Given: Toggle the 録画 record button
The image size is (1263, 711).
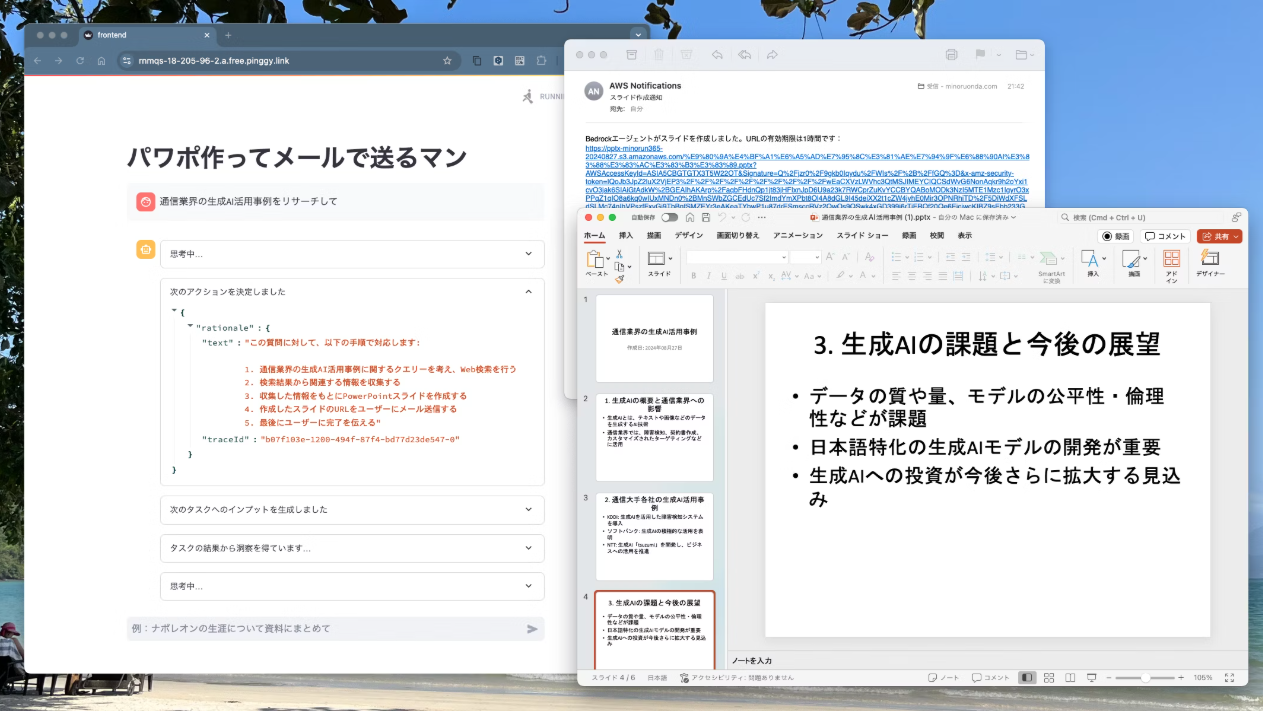Looking at the screenshot, I should [x=1116, y=236].
